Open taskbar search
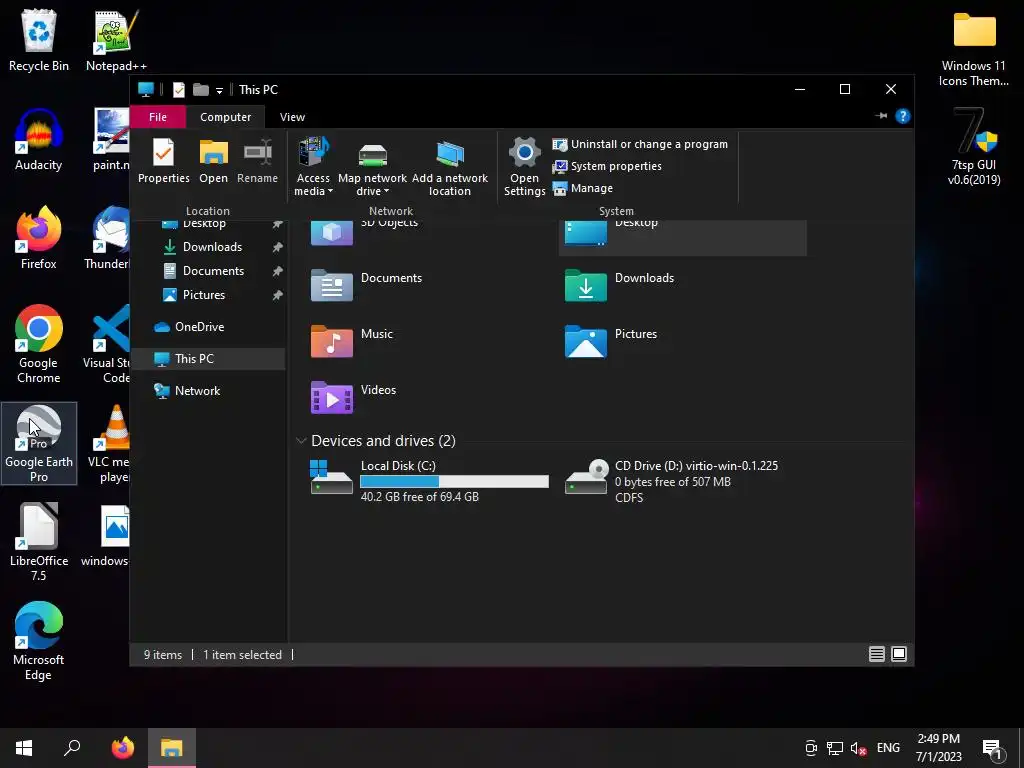The image size is (1024, 768). click(x=72, y=748)
